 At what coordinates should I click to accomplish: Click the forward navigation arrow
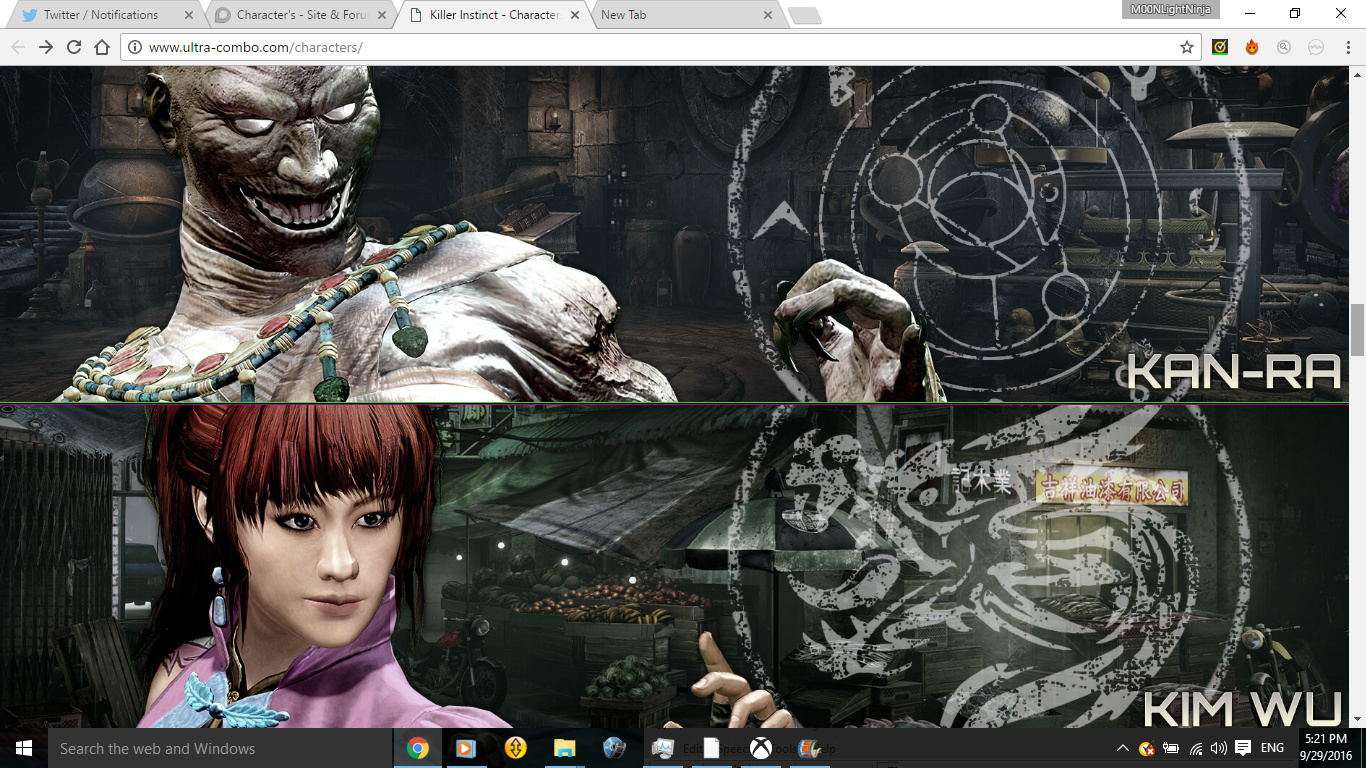pyautogui.click(x=46, y=47)
